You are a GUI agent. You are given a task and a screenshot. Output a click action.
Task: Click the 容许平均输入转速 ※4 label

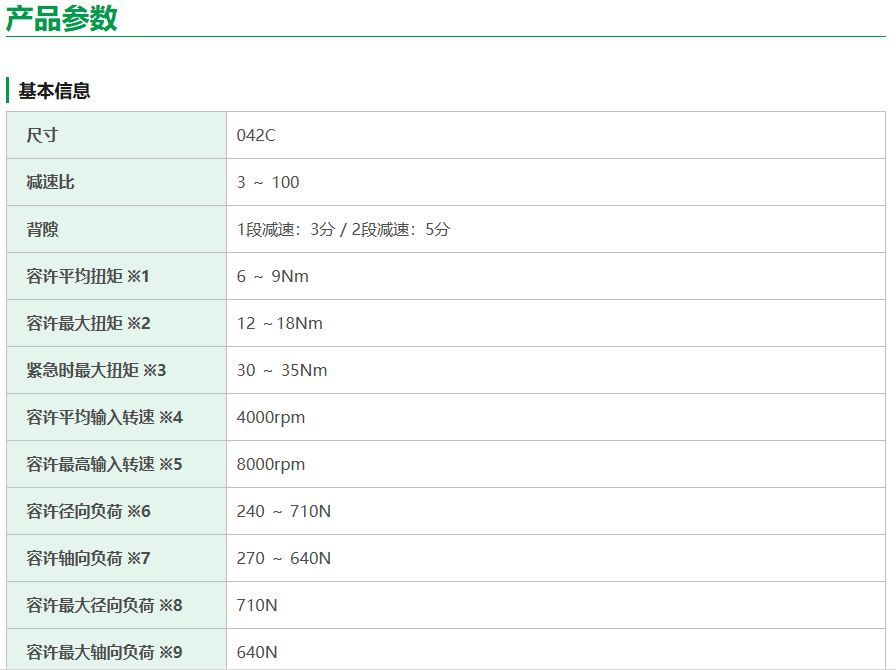104,417
